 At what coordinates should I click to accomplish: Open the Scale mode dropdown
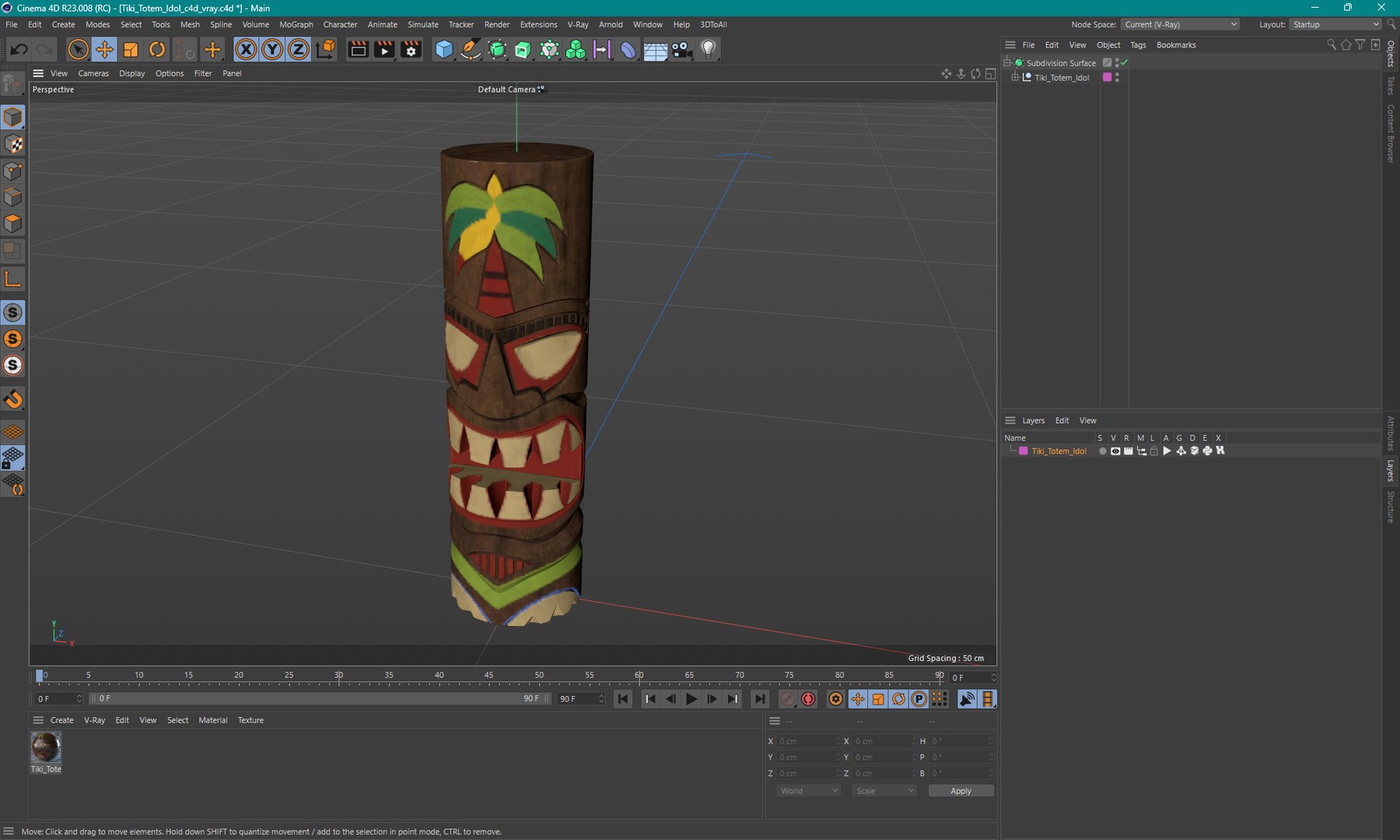[x=884, y=791]
